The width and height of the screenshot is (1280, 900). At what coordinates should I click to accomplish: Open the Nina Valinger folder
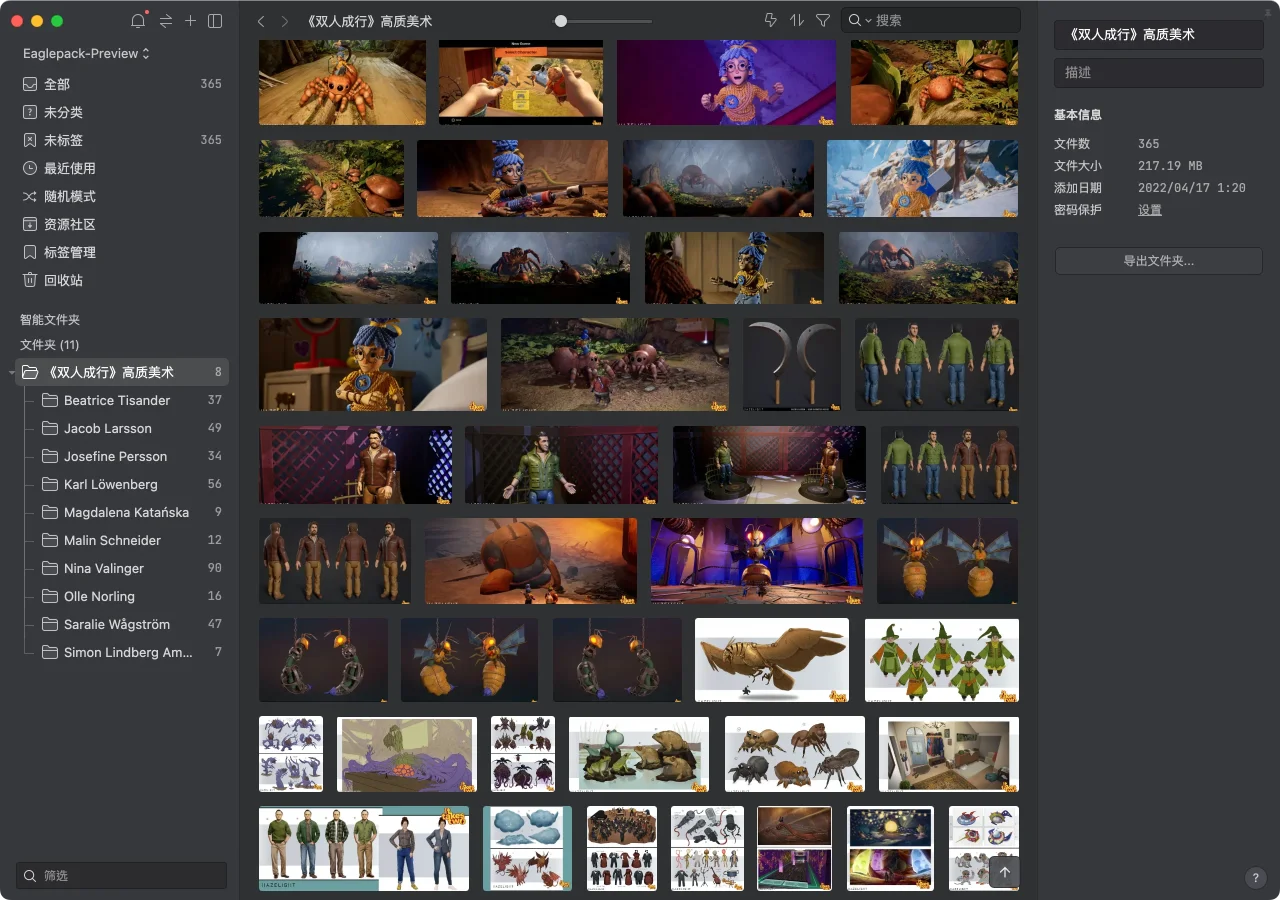pyautogui.click(x=130, y=568)
